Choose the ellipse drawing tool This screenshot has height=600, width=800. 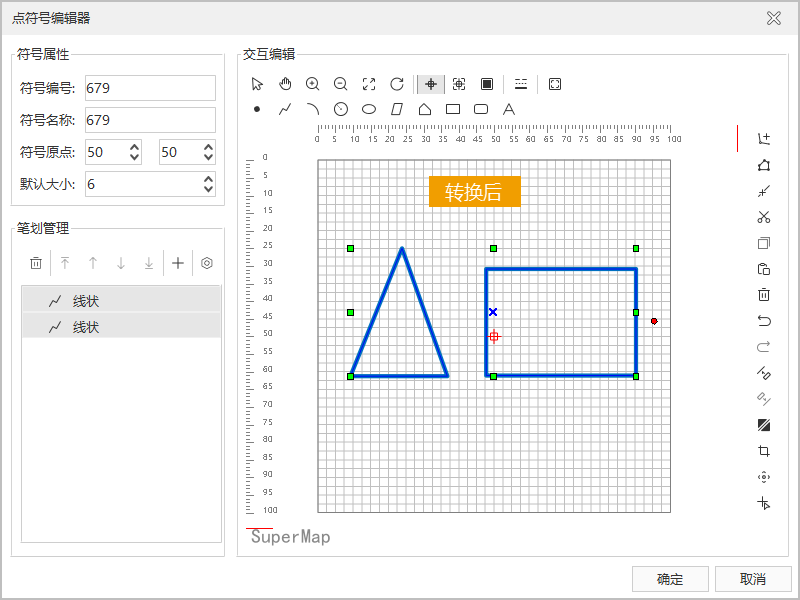[369, 109]
